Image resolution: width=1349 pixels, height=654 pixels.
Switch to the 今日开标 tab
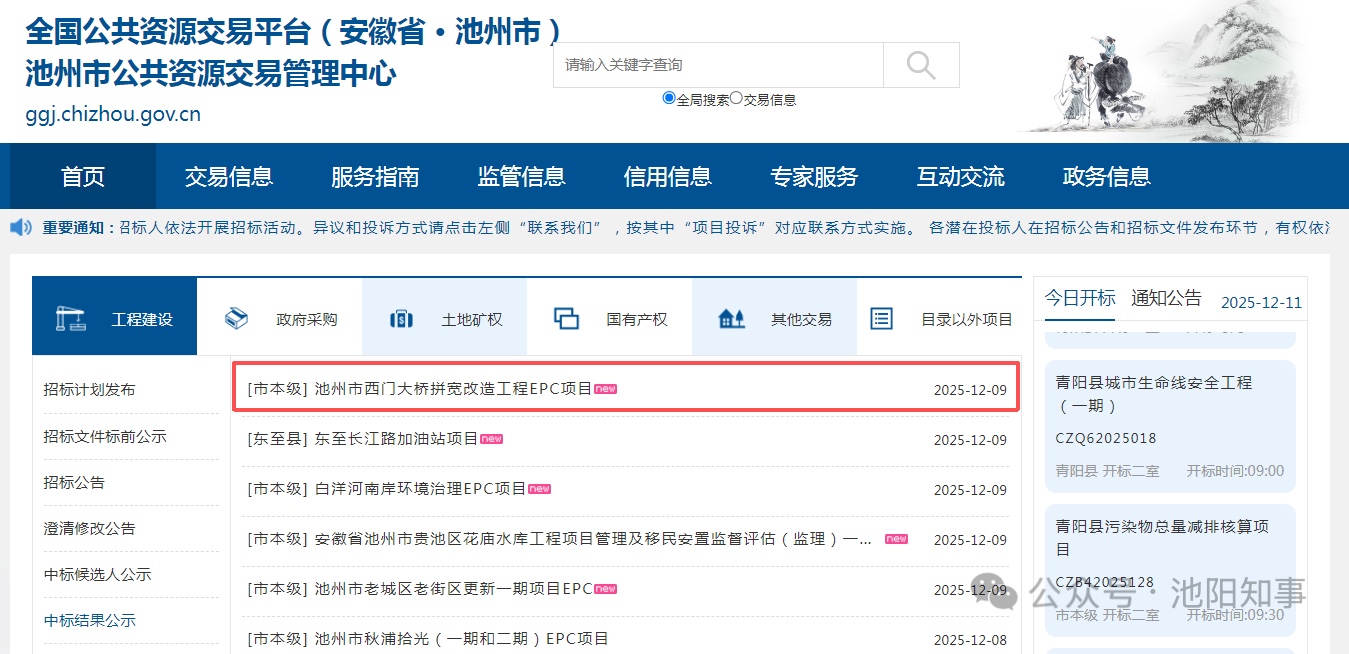tap(1080, 298)
